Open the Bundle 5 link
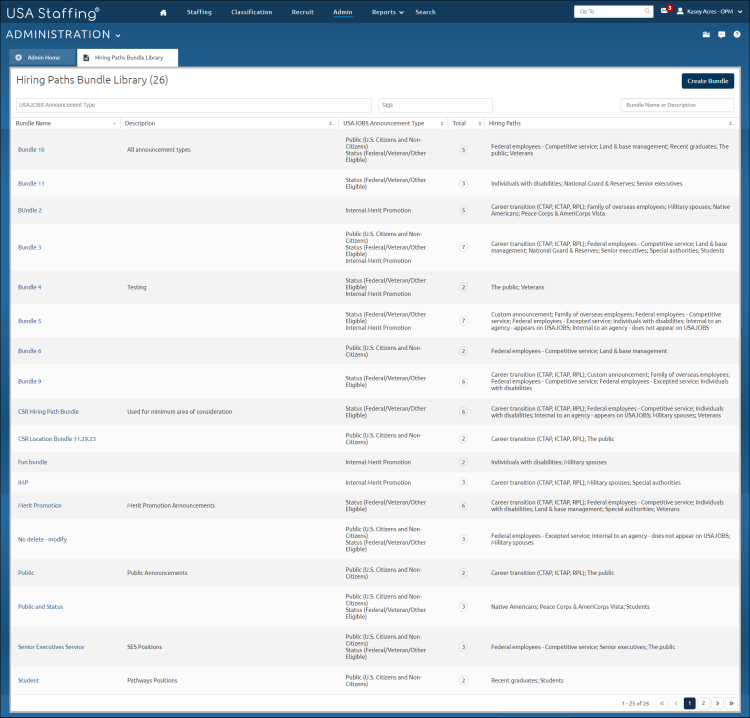The image size is (750, 718). 30,321
